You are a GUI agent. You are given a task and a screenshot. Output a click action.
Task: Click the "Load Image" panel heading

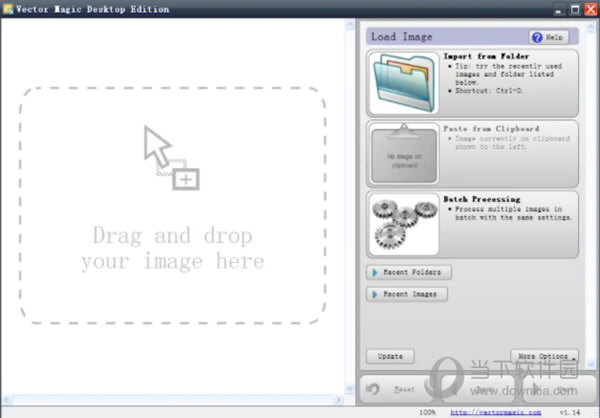pos(402,37)
